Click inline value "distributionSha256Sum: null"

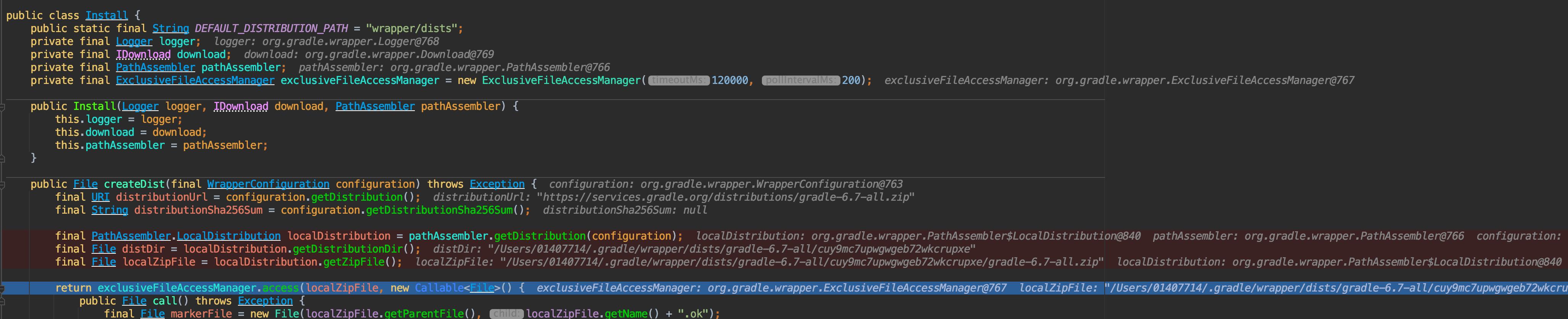click(x=625, y=210)
